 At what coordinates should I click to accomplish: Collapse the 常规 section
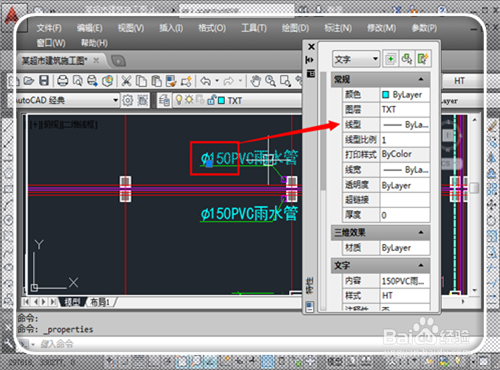(x=421, y=79)
